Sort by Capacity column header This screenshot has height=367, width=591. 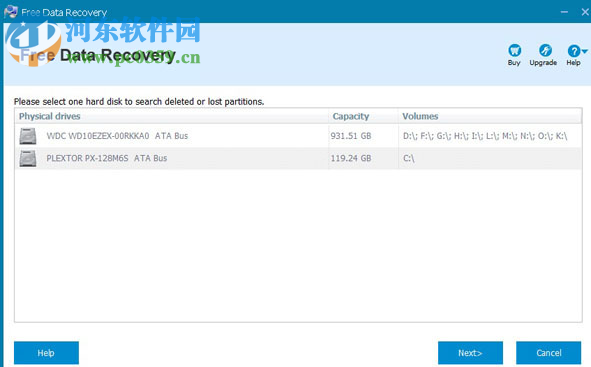tap(363, 116)
